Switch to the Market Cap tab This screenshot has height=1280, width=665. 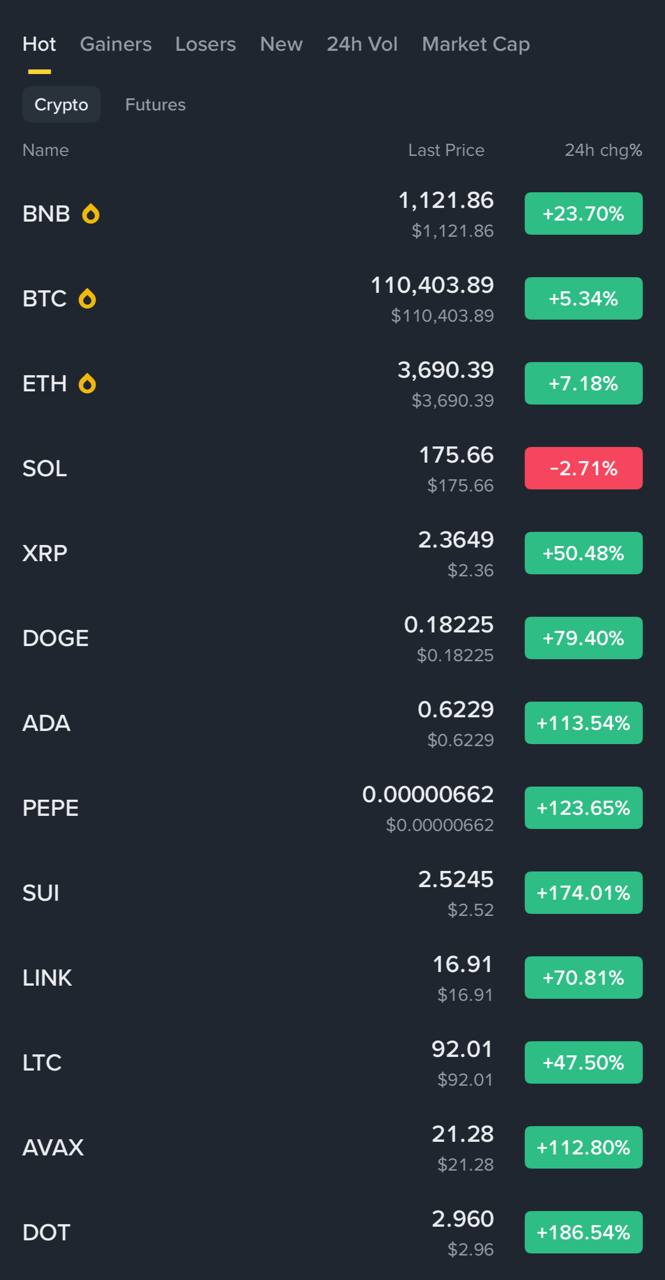[476, 44]
